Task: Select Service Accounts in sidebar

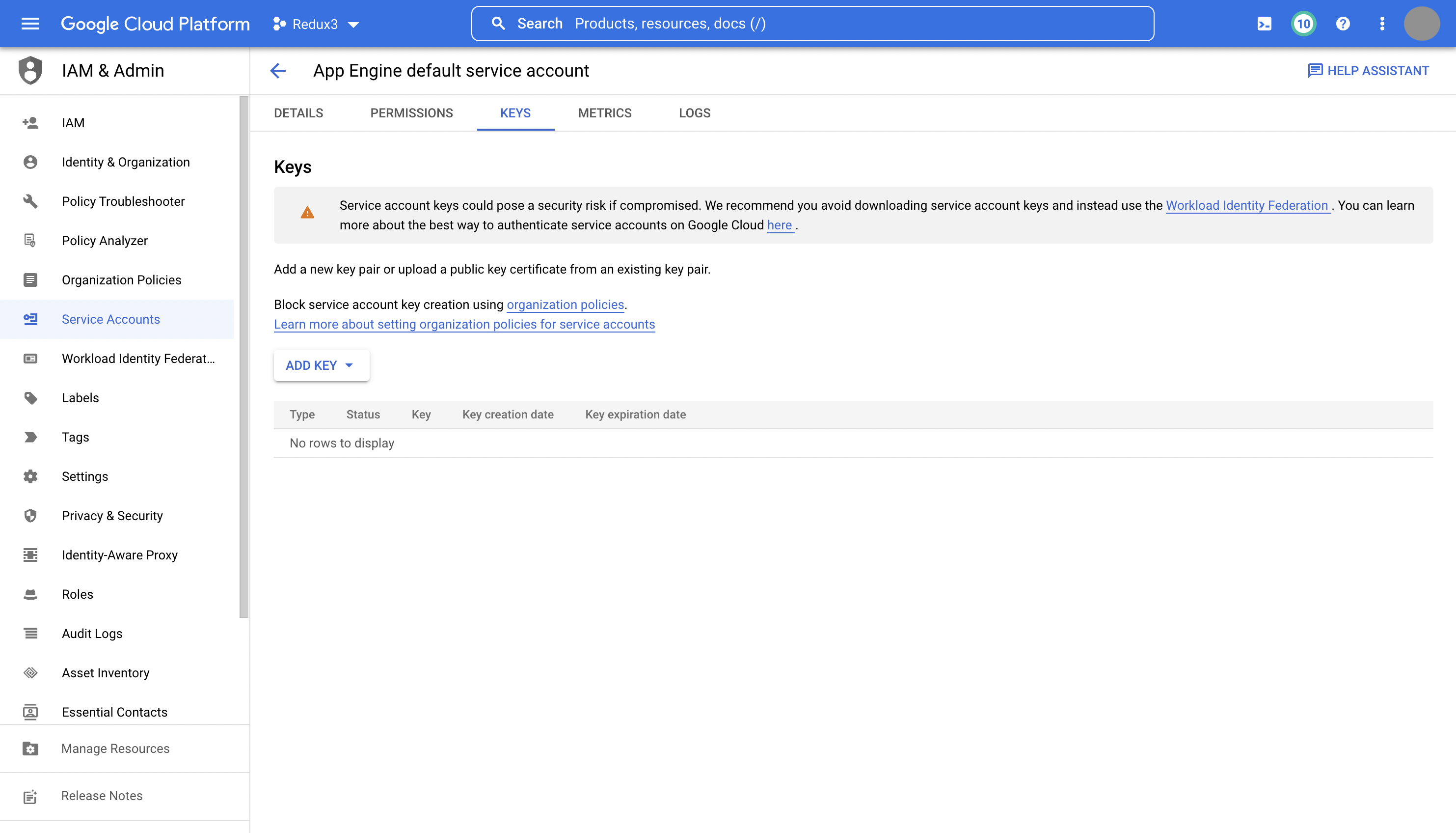Action: [111, 319]
